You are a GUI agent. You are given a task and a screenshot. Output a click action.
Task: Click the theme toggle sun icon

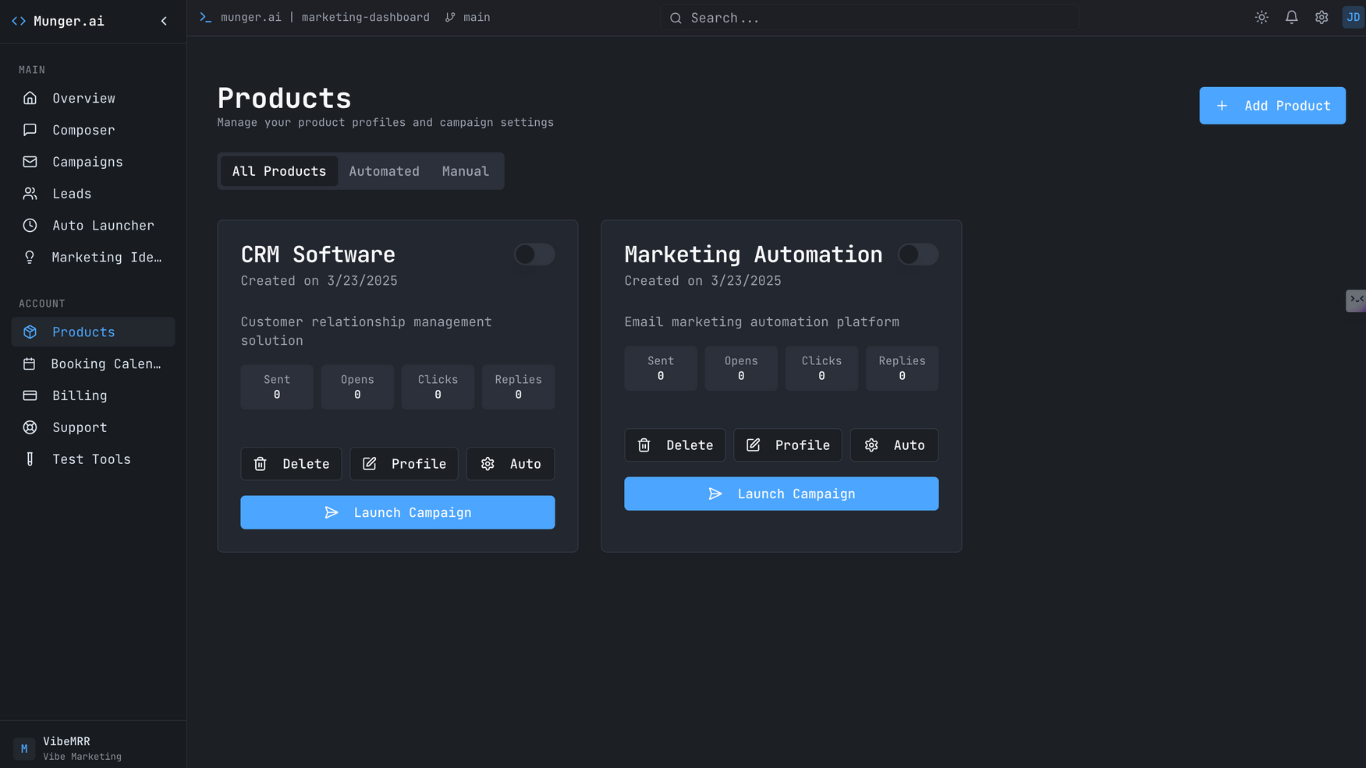tap(1261, 17)
